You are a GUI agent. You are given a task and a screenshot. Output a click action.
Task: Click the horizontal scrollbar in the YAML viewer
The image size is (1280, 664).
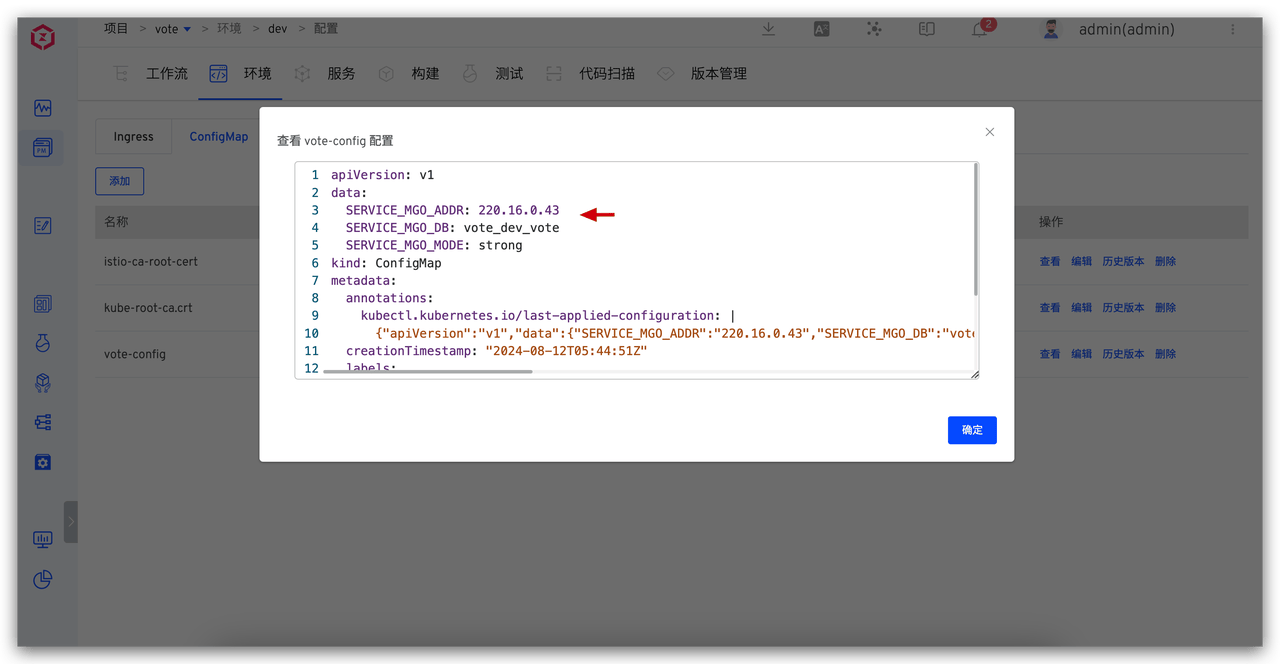click(x=430, y=372)
